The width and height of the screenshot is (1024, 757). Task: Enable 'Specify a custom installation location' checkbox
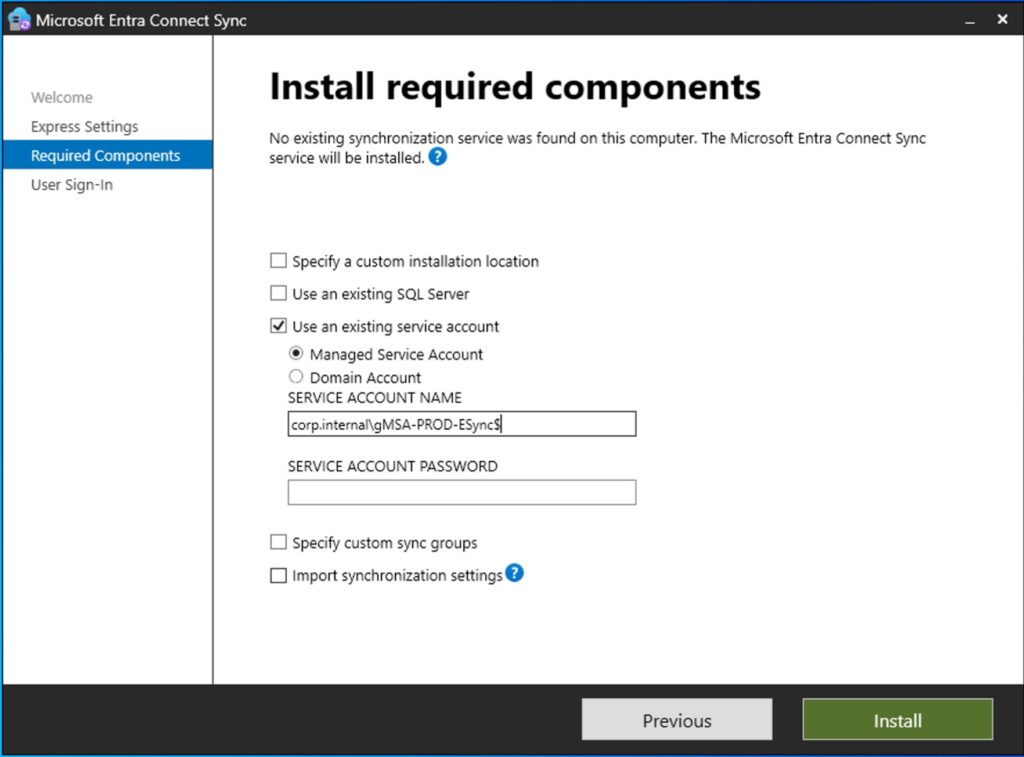(x=279, y=261)
